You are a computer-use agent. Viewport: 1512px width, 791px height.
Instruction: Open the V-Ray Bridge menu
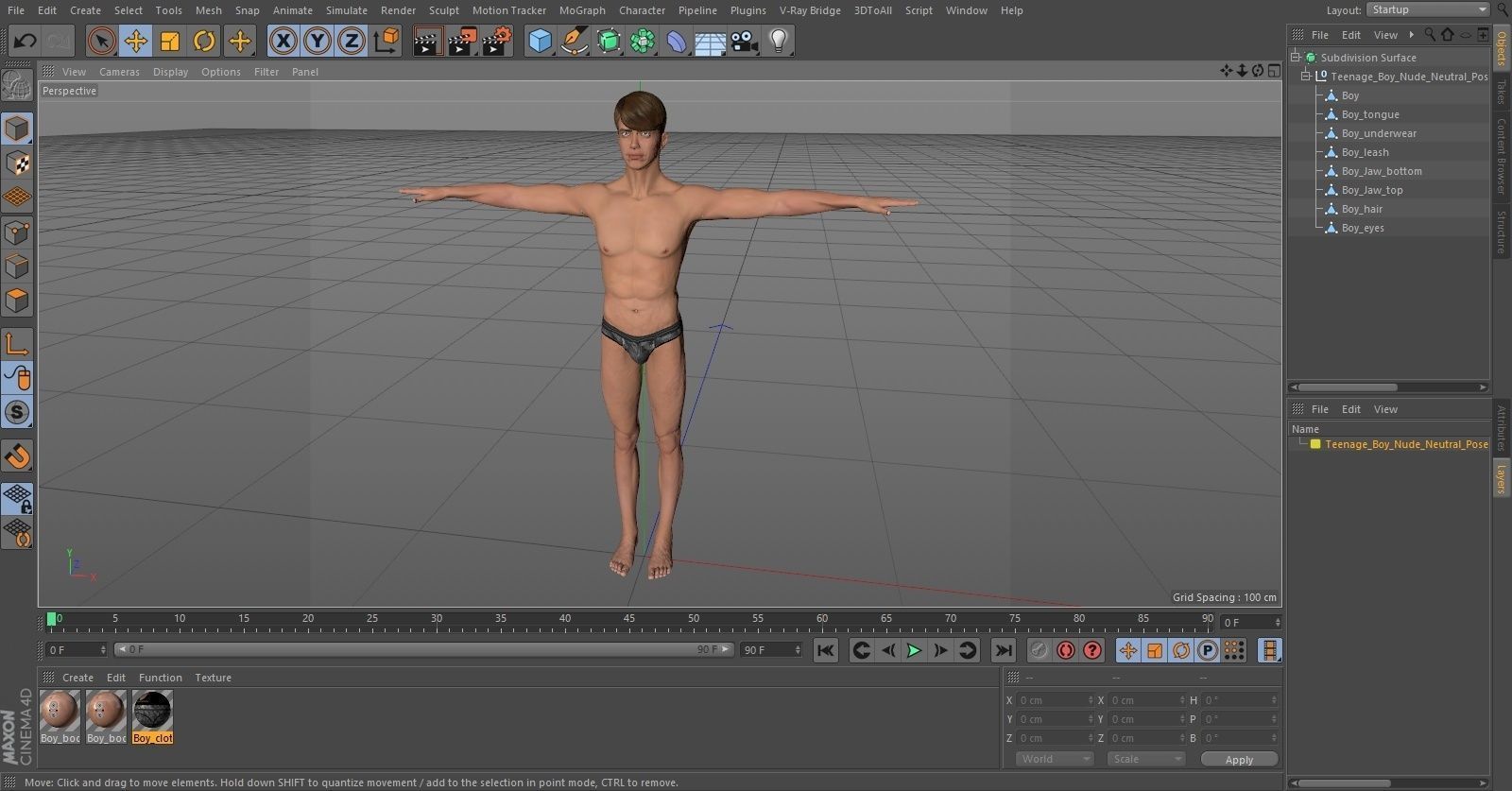point(810,10)
